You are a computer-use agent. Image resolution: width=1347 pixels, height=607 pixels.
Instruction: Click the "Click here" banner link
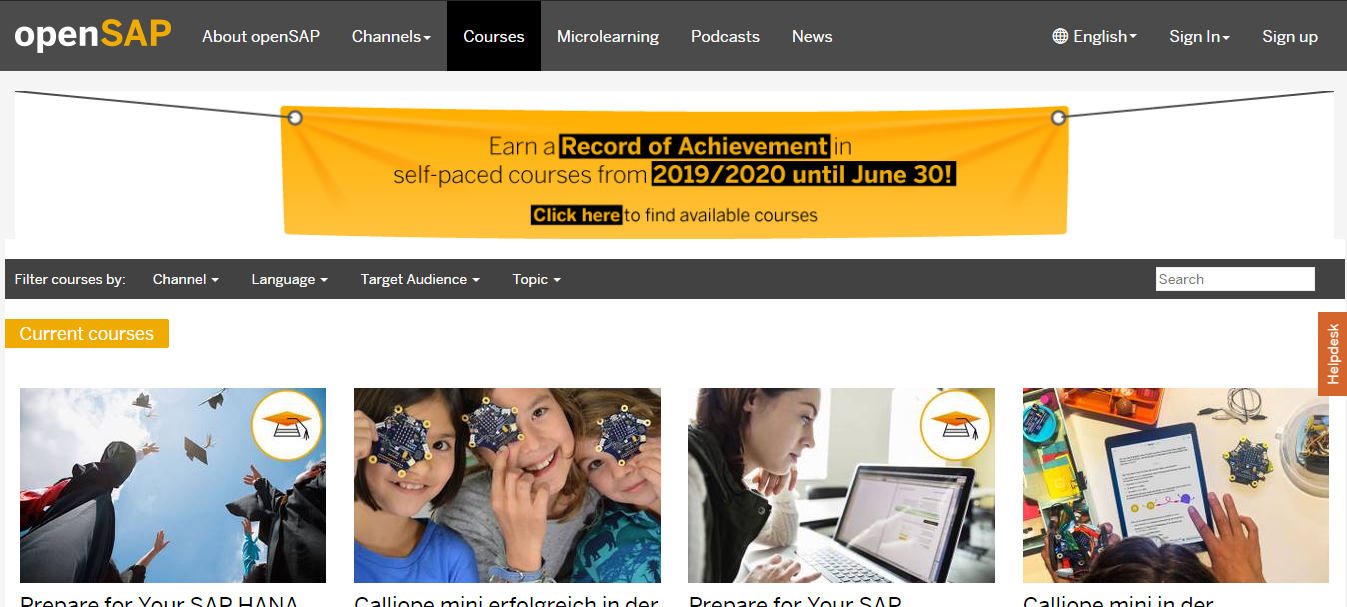(x=576, y=214)
